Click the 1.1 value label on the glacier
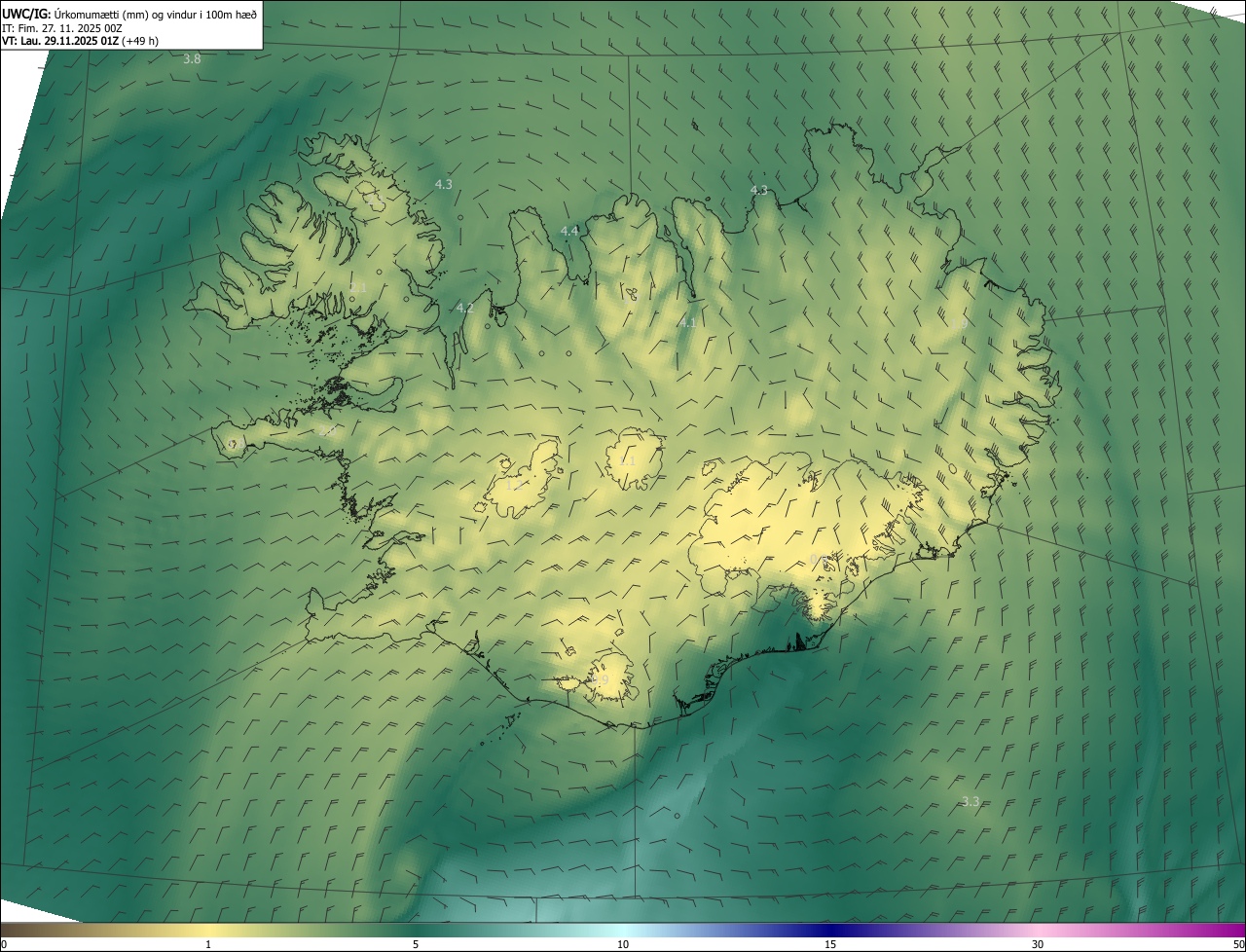Image resolution: width=1246 pixels, height=952 pixels. pyautogui.click(x=627, y=460)
